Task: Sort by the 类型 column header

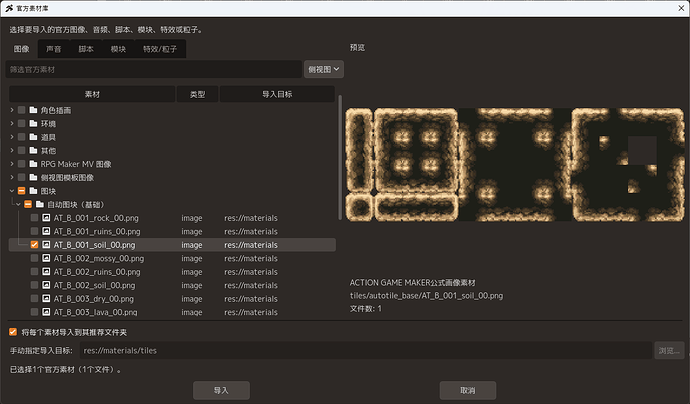Action: tap(197, 94)
